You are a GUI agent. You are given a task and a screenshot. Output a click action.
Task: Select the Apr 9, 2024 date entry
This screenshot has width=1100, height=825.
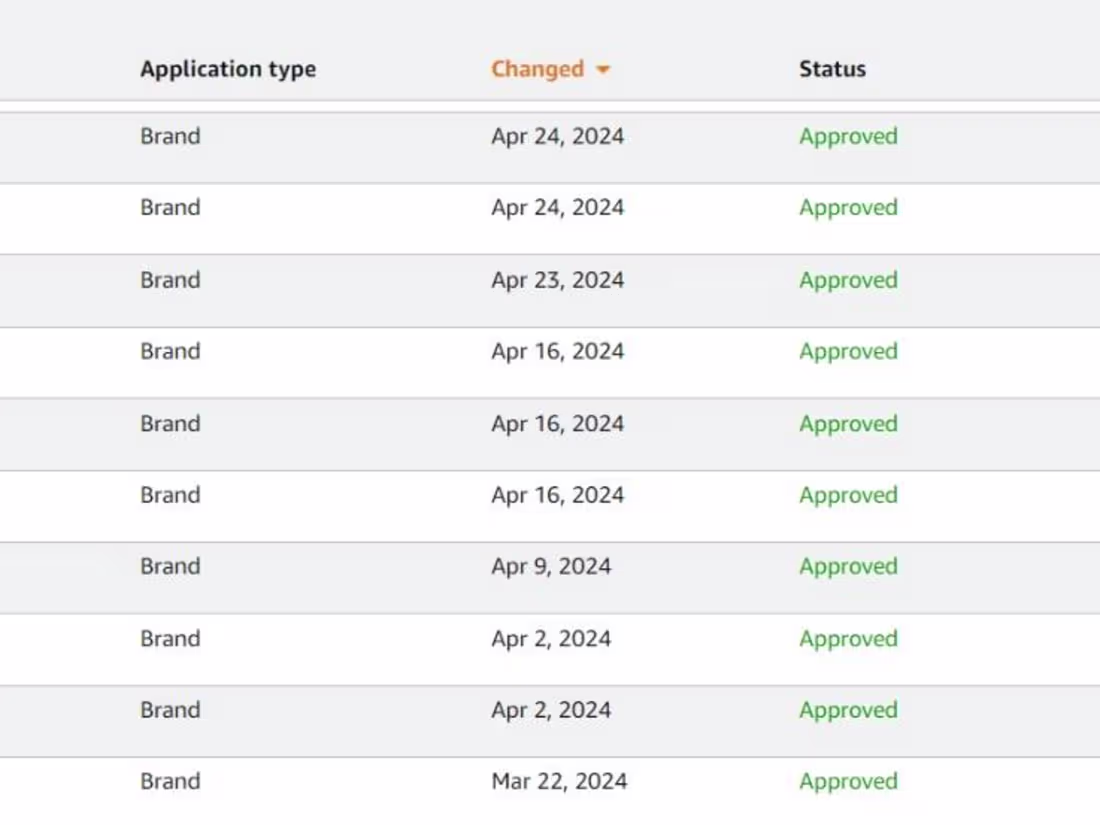(552, 566)
